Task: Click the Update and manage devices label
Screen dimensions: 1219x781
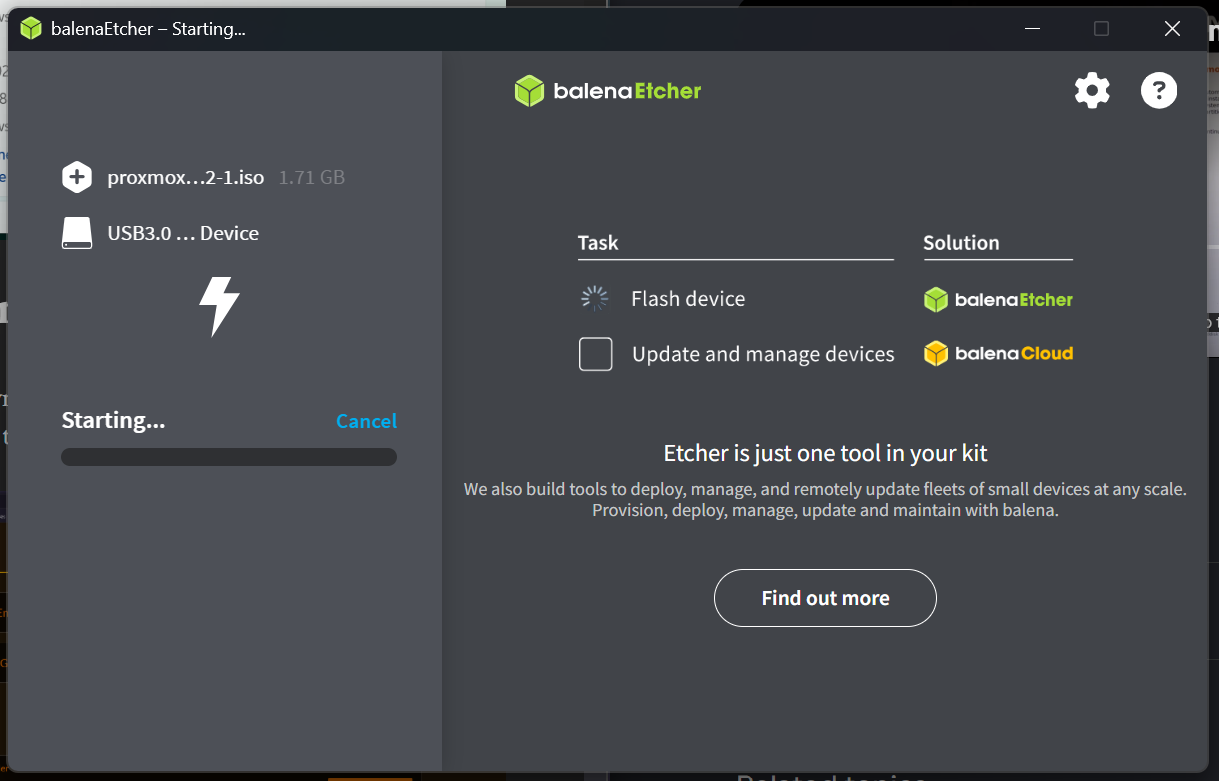Action: tap(763, 354)
